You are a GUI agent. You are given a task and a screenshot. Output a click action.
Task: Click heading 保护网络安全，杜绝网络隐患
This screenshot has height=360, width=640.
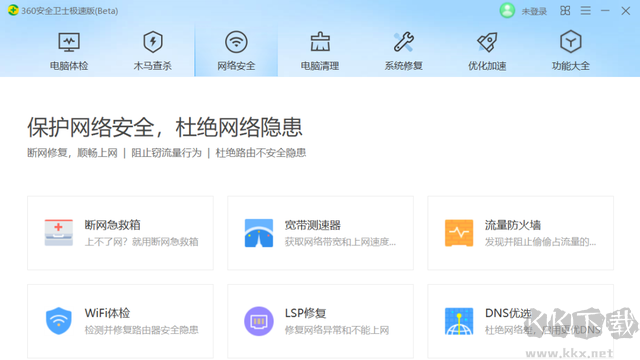tap(165, 127)
